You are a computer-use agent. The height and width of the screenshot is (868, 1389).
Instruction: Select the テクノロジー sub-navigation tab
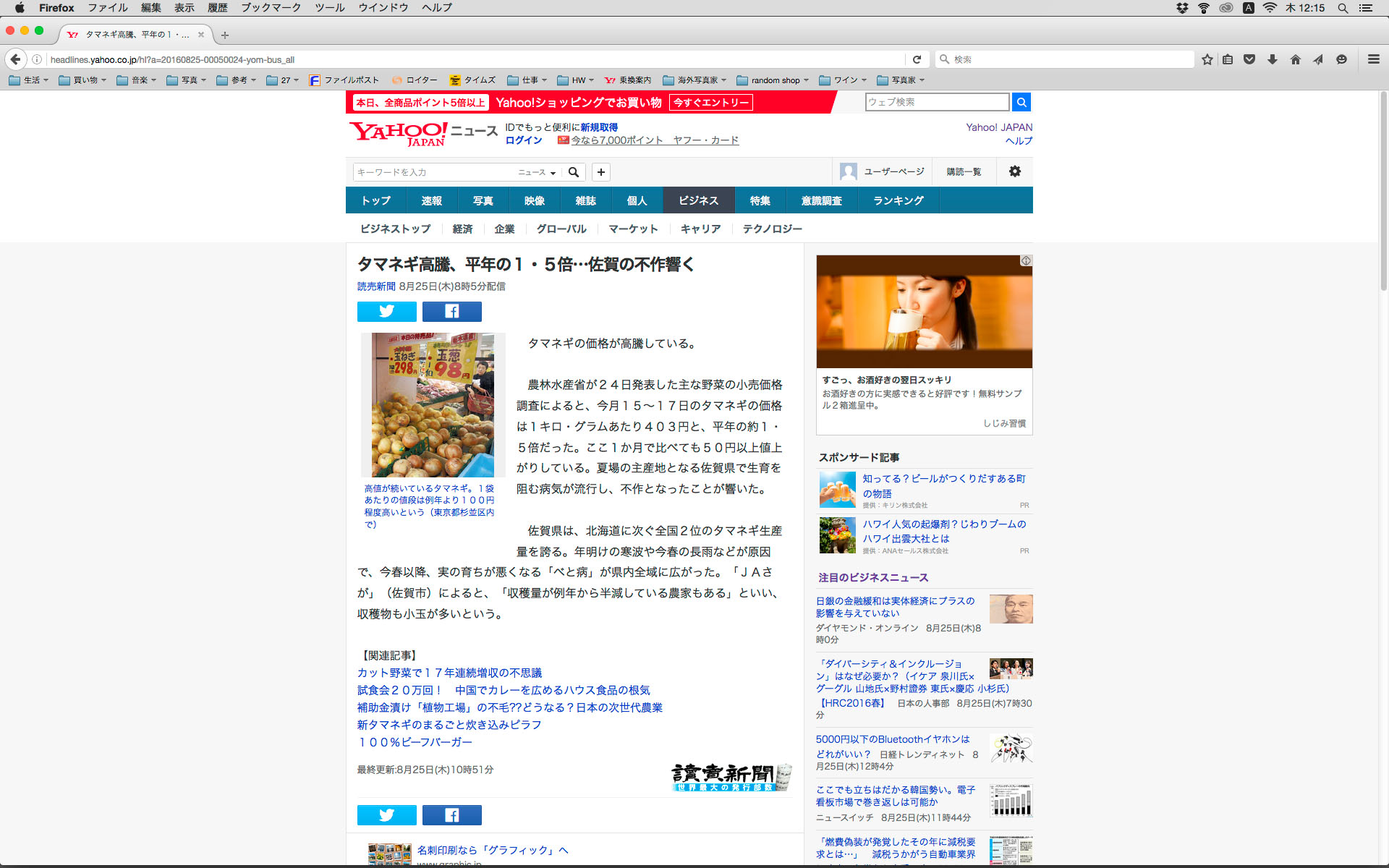point(772,229)
